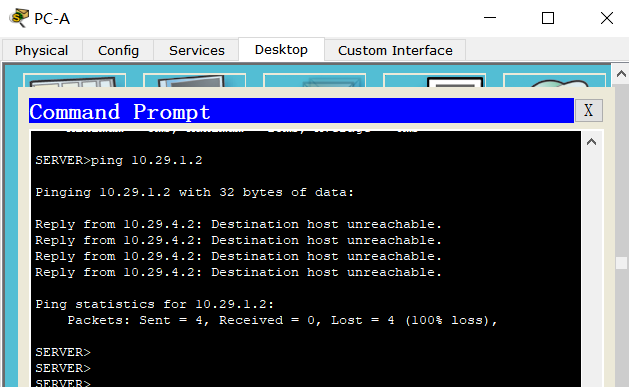
Task: Open the Custom Interface tab
Action: 395,51
